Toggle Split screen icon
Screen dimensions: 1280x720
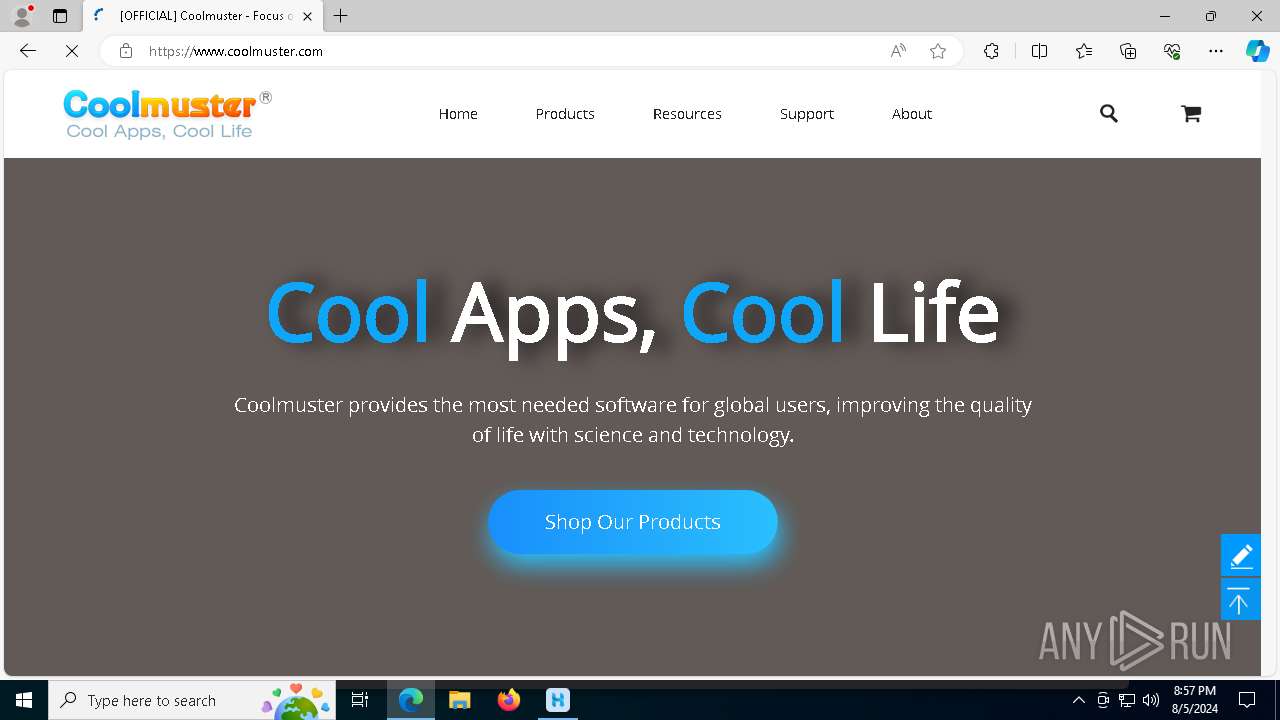(x=1039, y=51)
